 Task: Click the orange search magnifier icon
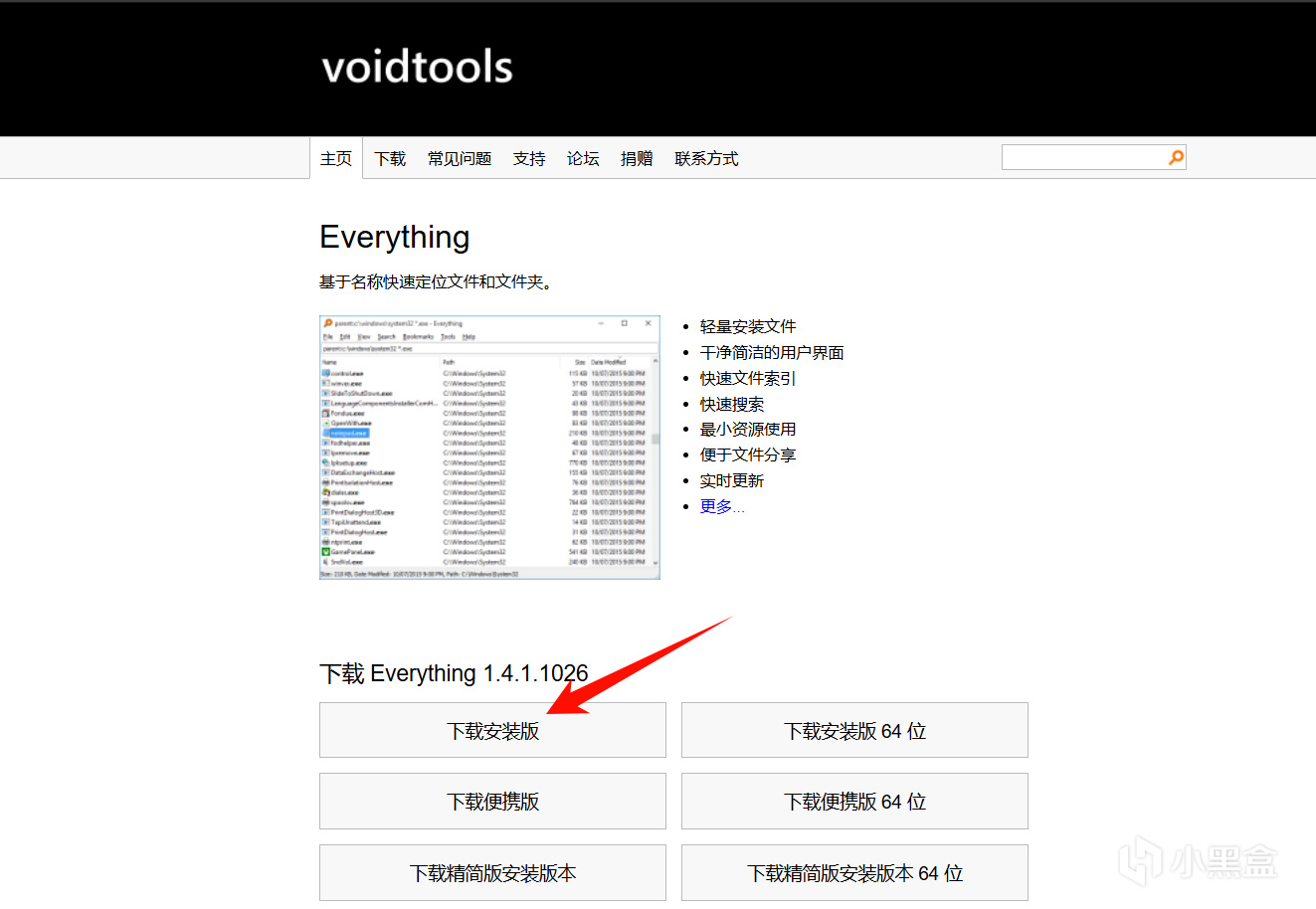1176,157
